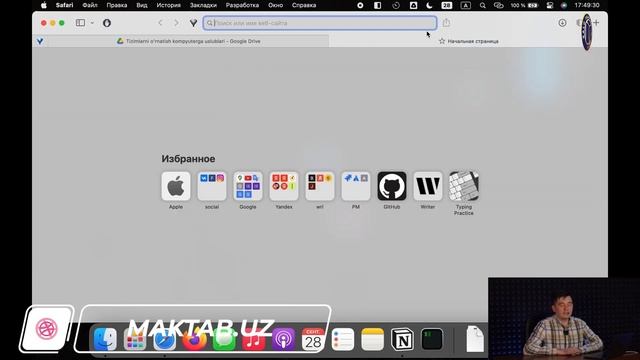
Task: Open the Google favorites folder
Action: click(248, 186)
